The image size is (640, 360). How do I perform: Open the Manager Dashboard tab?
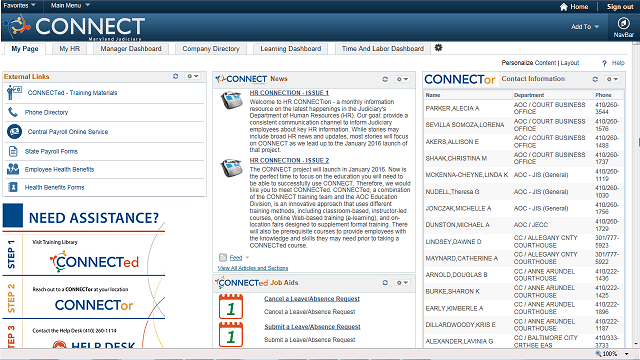click(131, 49)
